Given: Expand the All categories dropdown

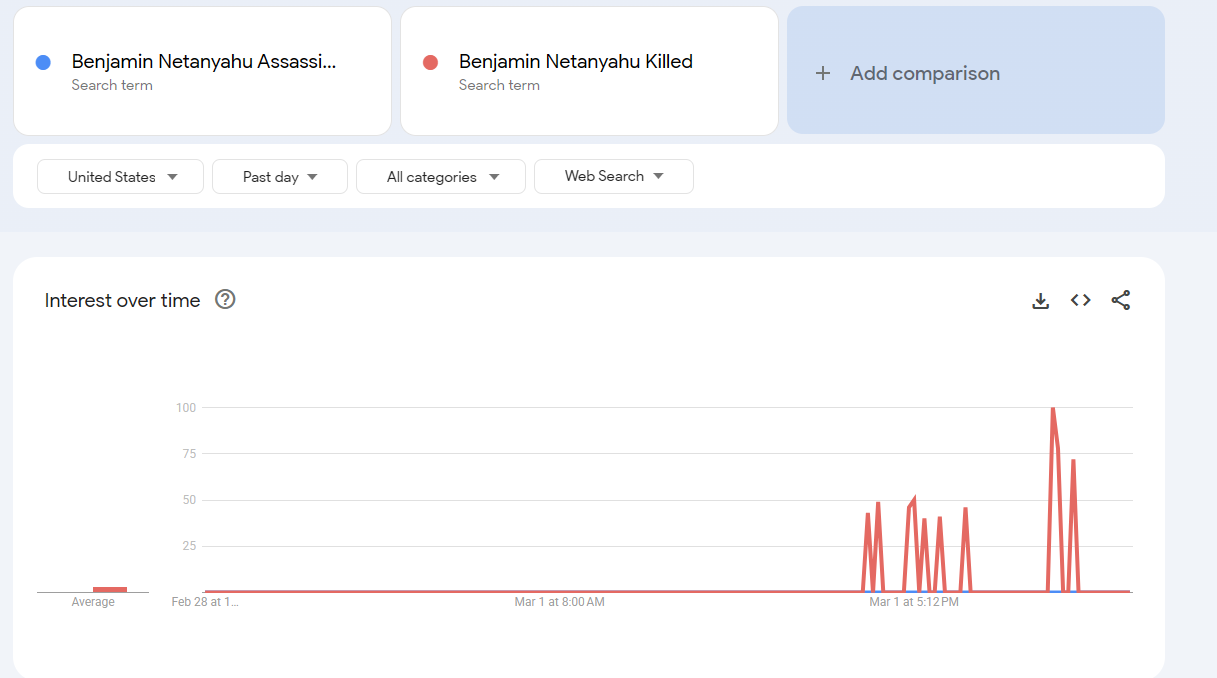Looking at the screenshot, I should [x=441, y=176].
